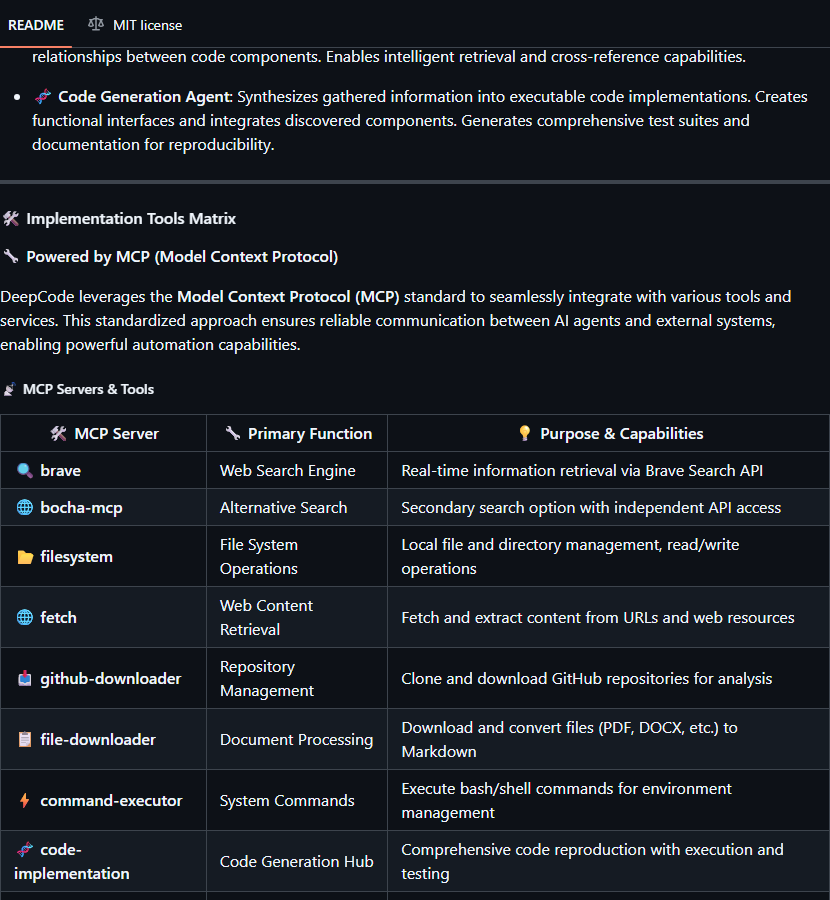The height and width of the screenshot is (900, 830).
Task: Click the Real-time information retrieval description
Action: click(582, 471)
